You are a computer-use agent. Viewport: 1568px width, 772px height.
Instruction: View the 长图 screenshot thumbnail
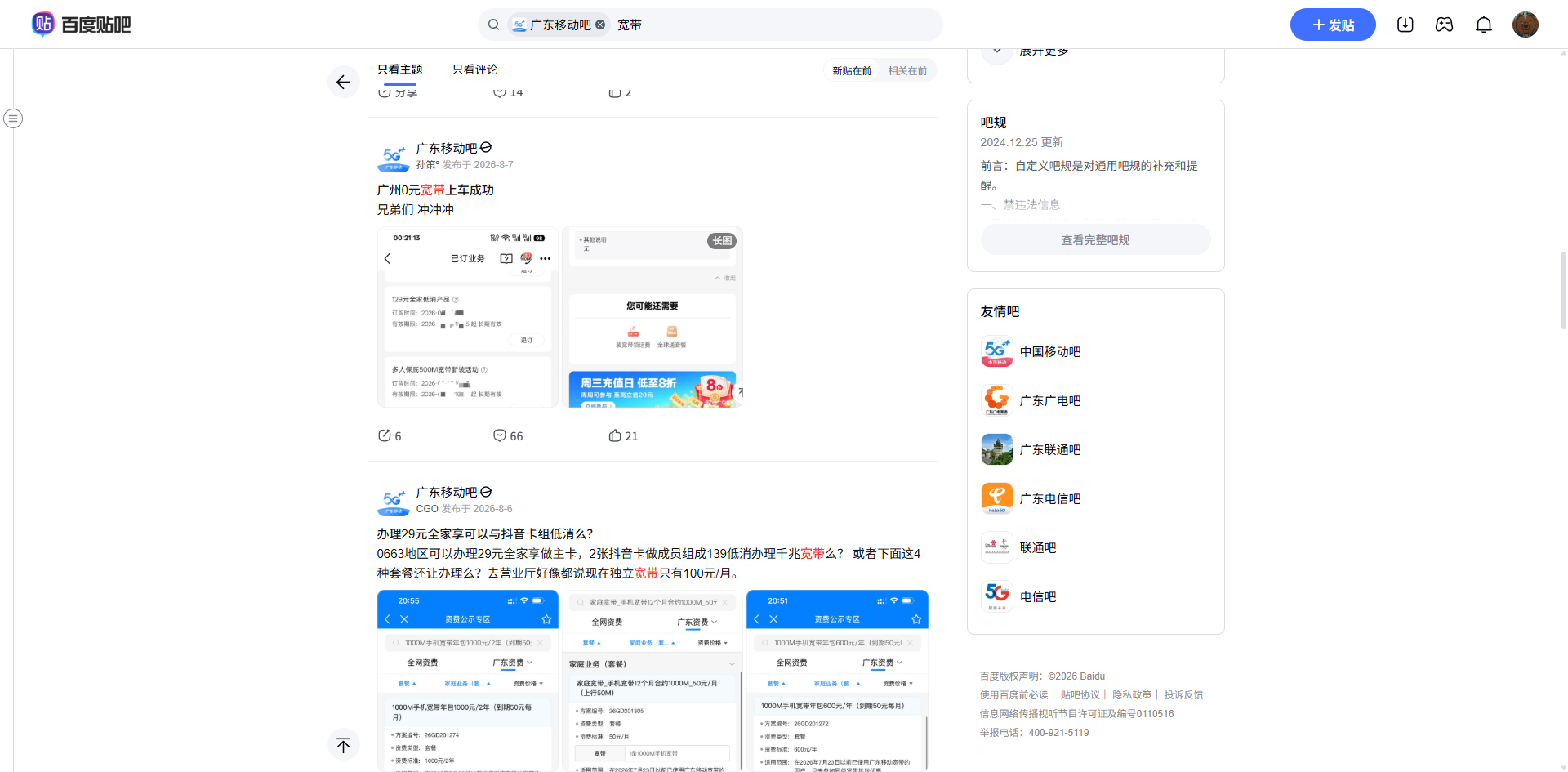[x=653, y=317]
